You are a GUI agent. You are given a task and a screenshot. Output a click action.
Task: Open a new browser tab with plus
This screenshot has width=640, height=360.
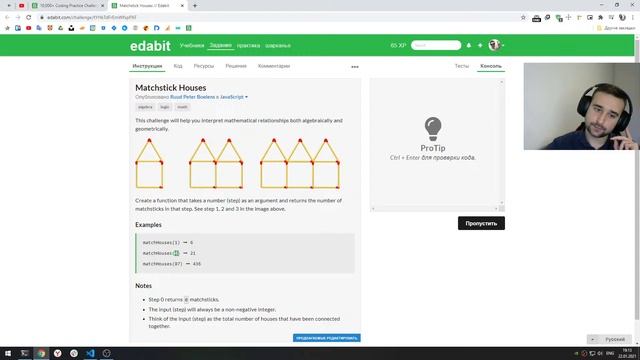click(195, 6)
